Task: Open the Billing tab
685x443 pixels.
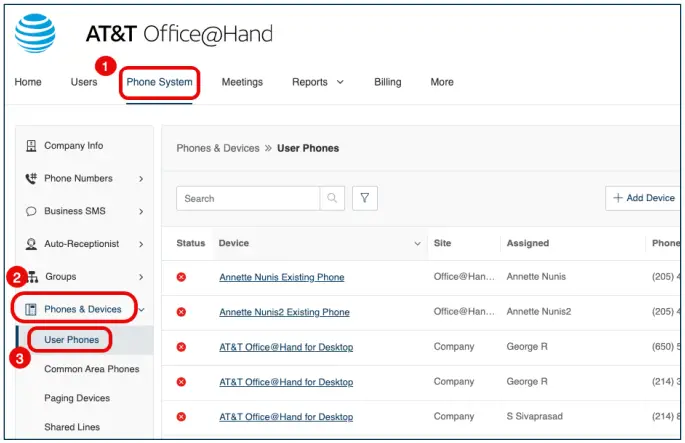Action: 387,82
